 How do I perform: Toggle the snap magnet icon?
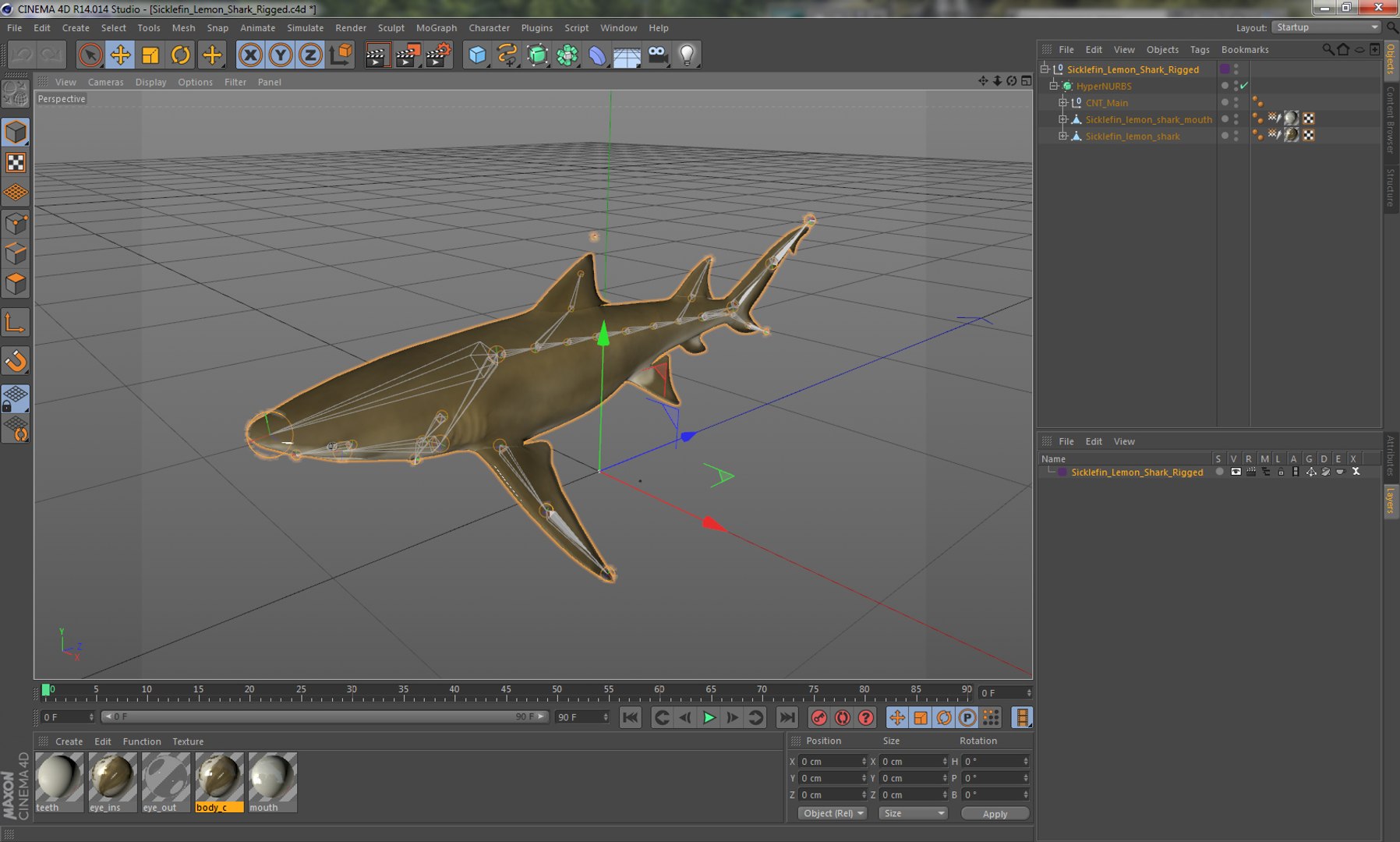(16, 361)
